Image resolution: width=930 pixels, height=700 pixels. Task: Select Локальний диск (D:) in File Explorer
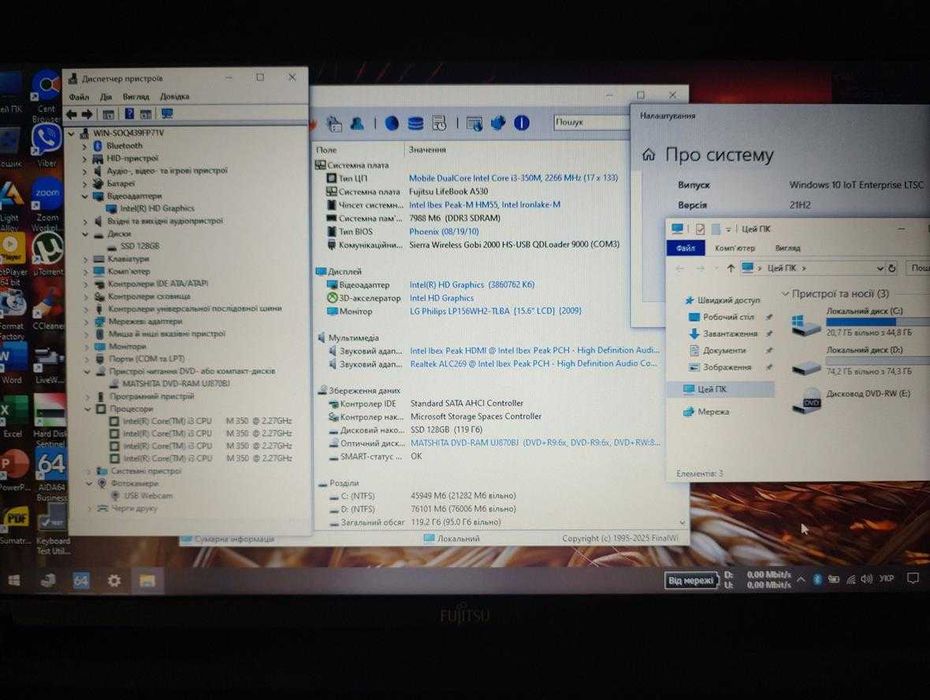coord(859,361)
